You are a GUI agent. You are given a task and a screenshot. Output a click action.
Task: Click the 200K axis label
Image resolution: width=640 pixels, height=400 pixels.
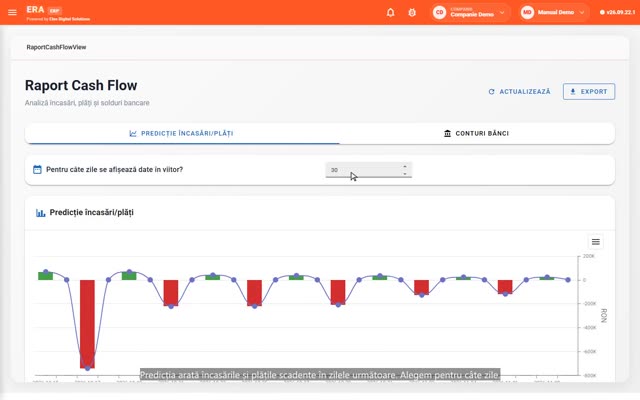tap(589, 256)
